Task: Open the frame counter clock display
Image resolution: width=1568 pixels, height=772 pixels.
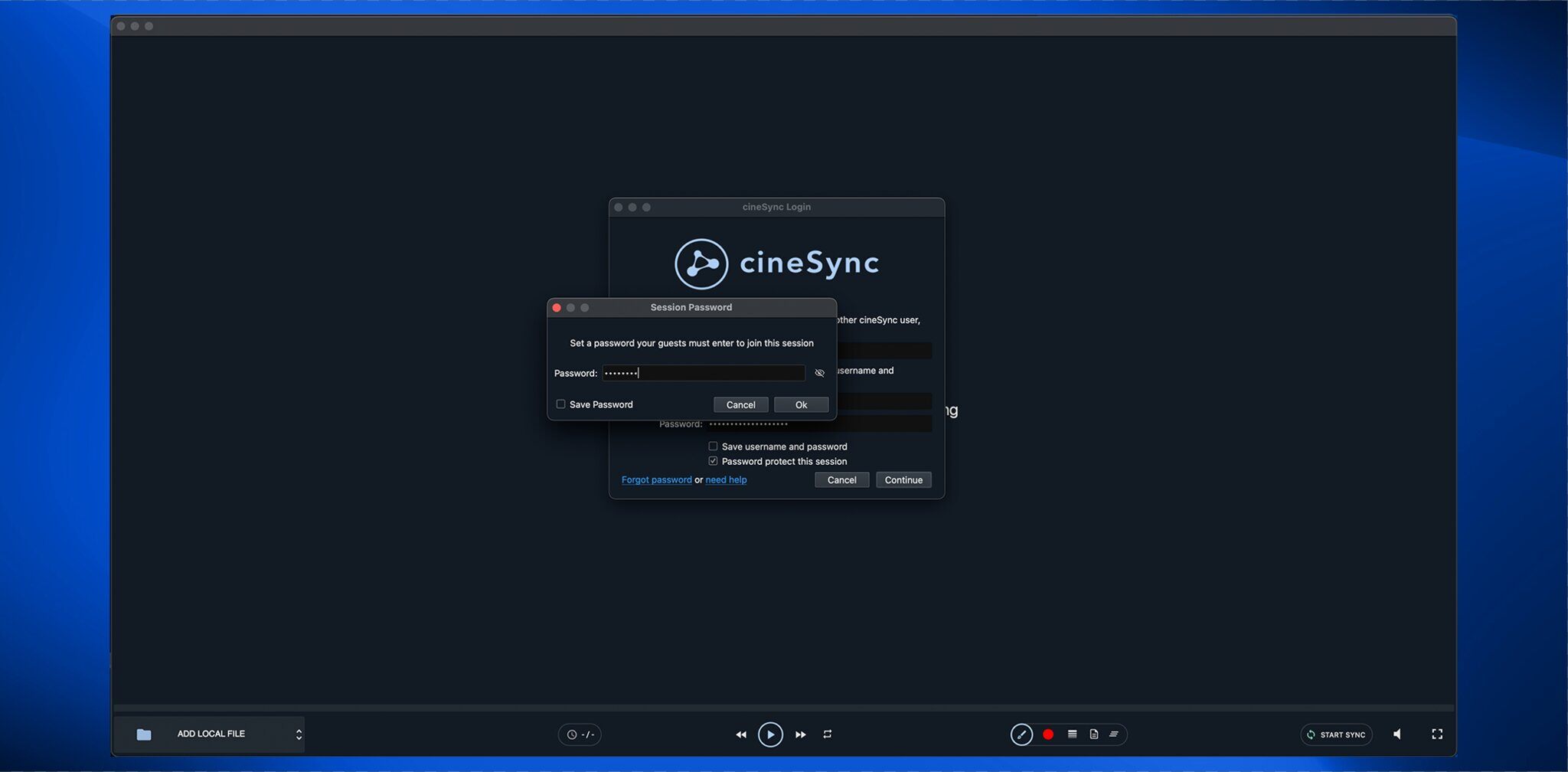Action: coord(580,734)
